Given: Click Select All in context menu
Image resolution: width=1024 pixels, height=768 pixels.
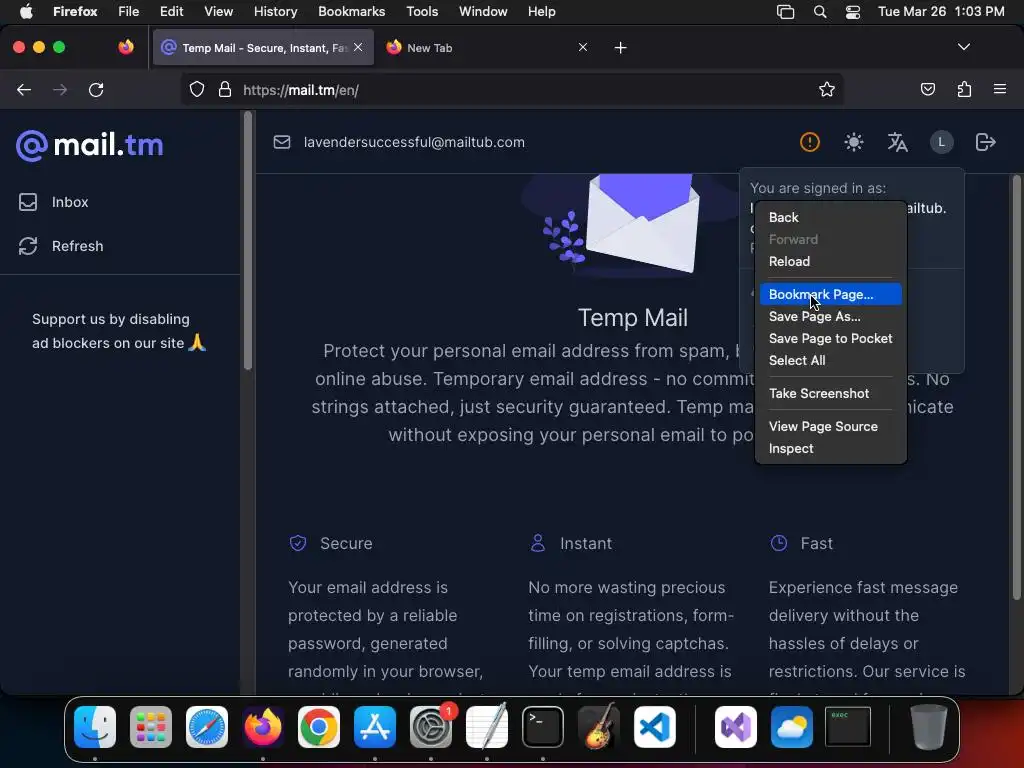Looking at the screenshot, I should point(831,360).
